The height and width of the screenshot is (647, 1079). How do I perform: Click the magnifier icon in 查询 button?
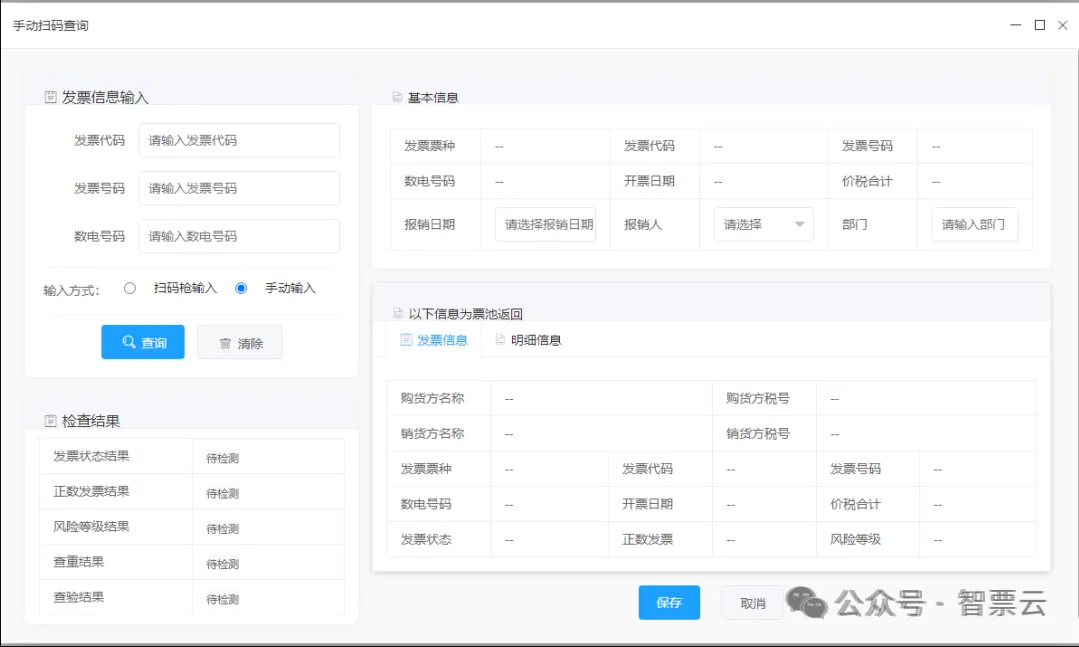(x=129, y=342)
